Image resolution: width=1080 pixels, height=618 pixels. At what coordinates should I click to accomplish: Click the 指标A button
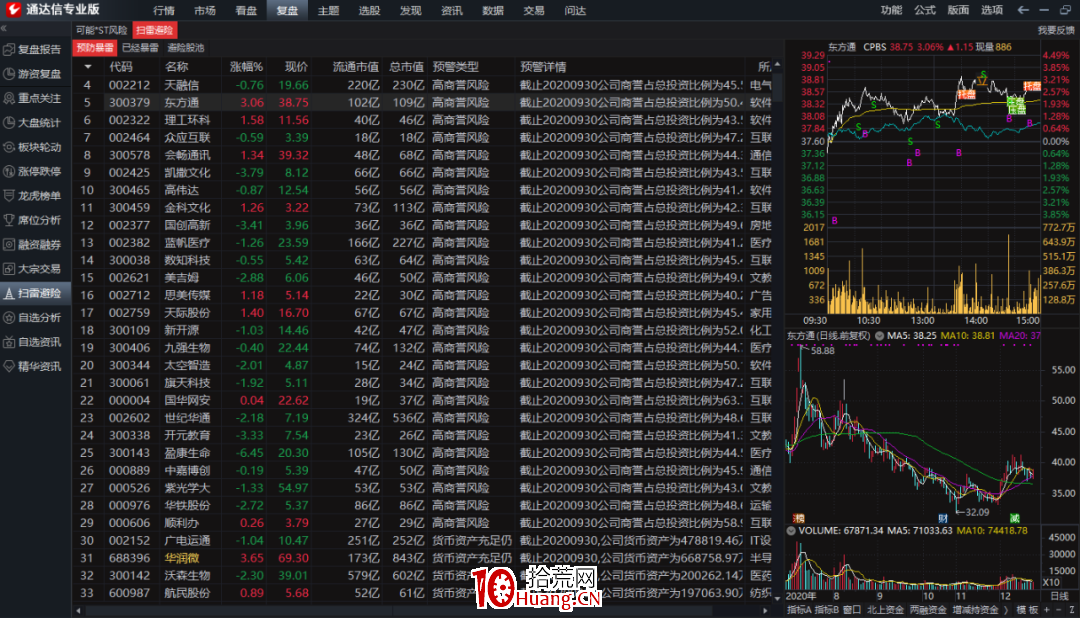pyautogui.click(x=799, y=610)
